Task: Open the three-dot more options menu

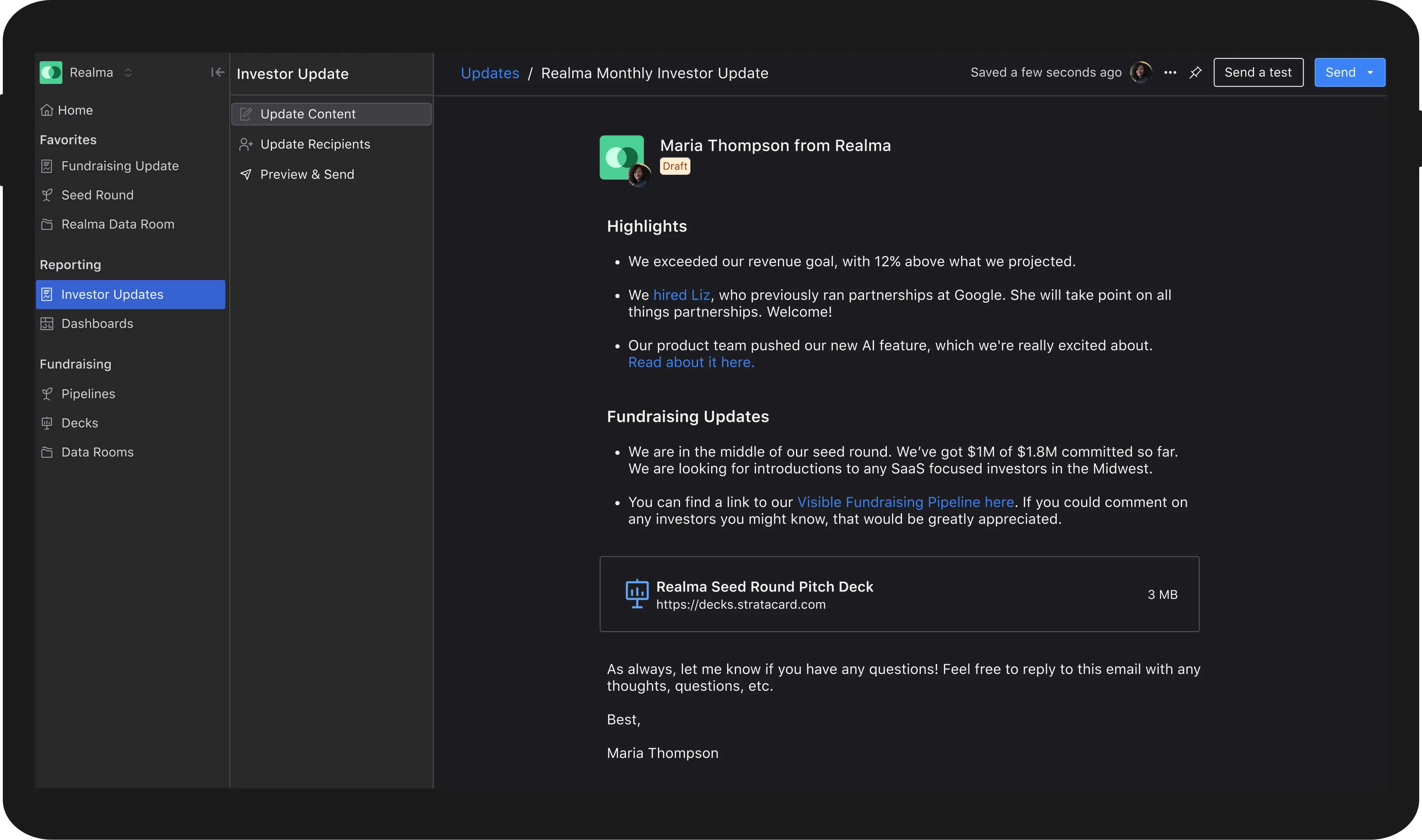Action: [x=1170, y=72]
